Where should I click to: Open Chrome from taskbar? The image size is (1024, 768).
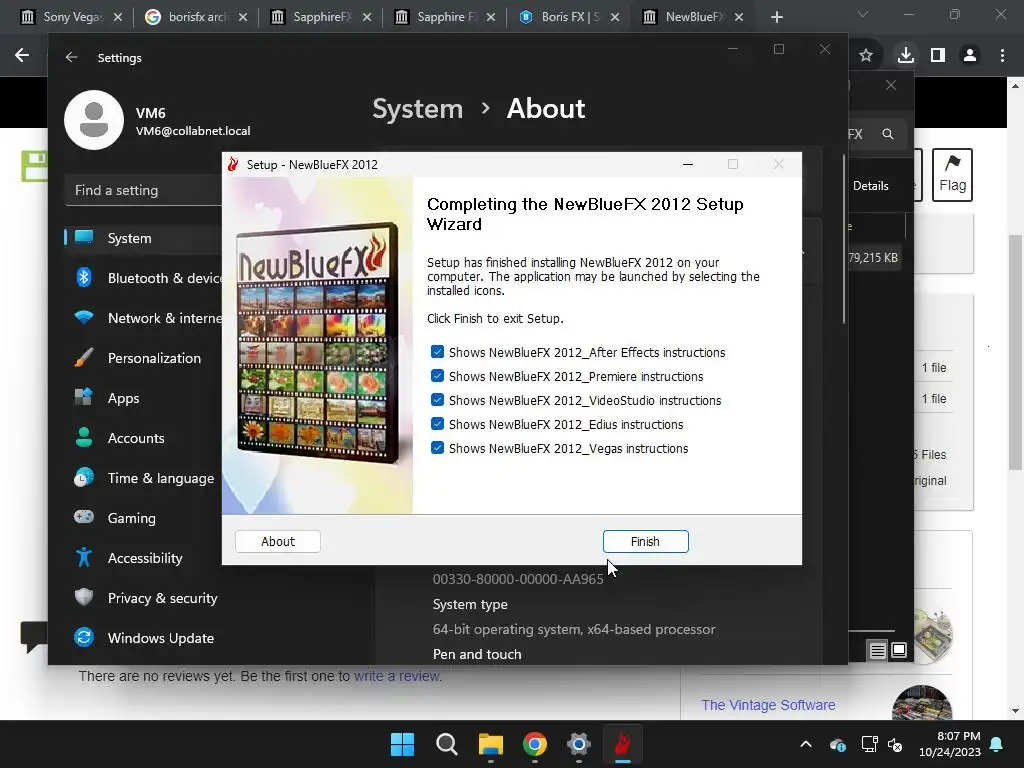click(x=535, y=744)
